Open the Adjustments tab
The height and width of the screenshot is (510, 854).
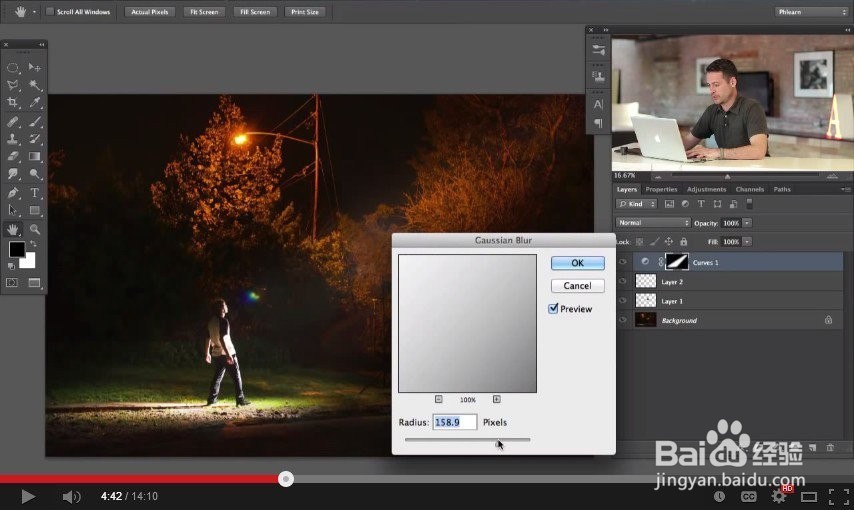(x=706, y=189)
